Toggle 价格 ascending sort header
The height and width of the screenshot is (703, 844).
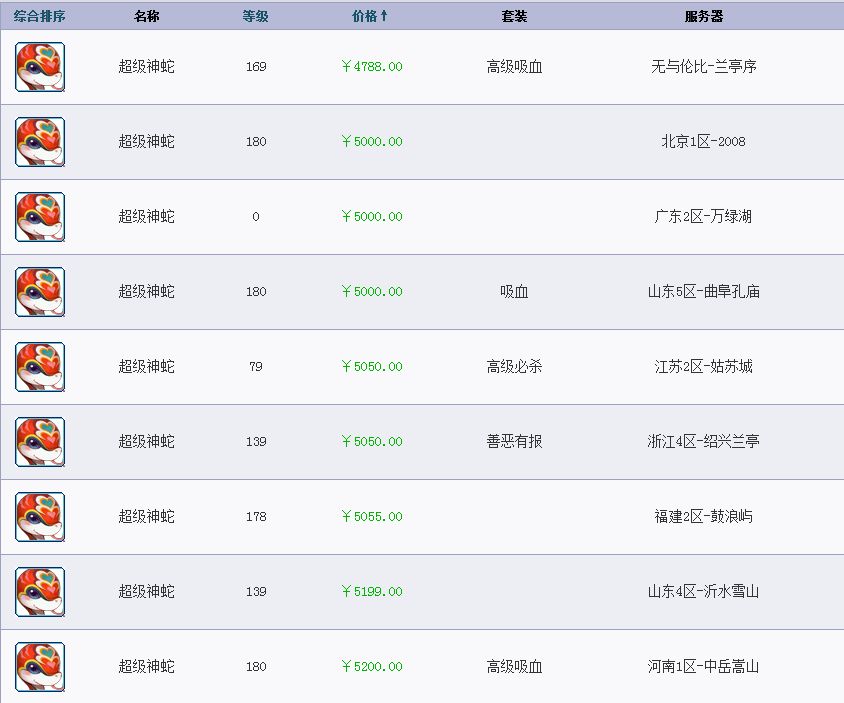click(x=369, y=16)
